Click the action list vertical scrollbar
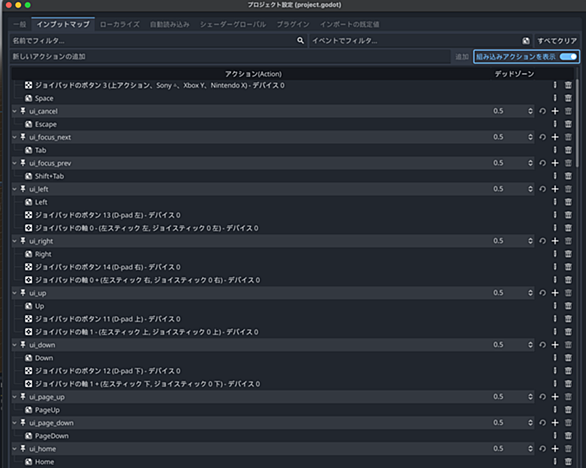This screenshot has height=468, width=586. coord(577,123)
